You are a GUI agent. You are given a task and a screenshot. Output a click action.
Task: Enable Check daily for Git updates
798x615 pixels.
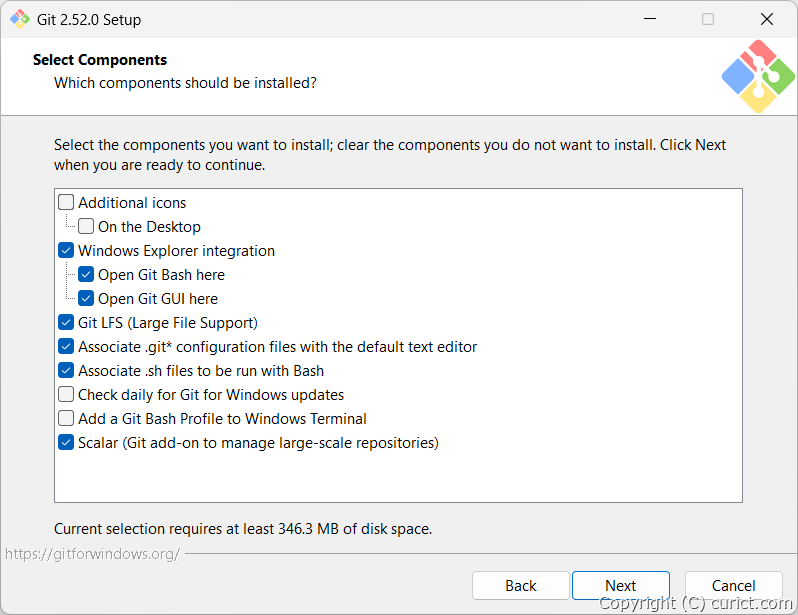click(66, 395)
